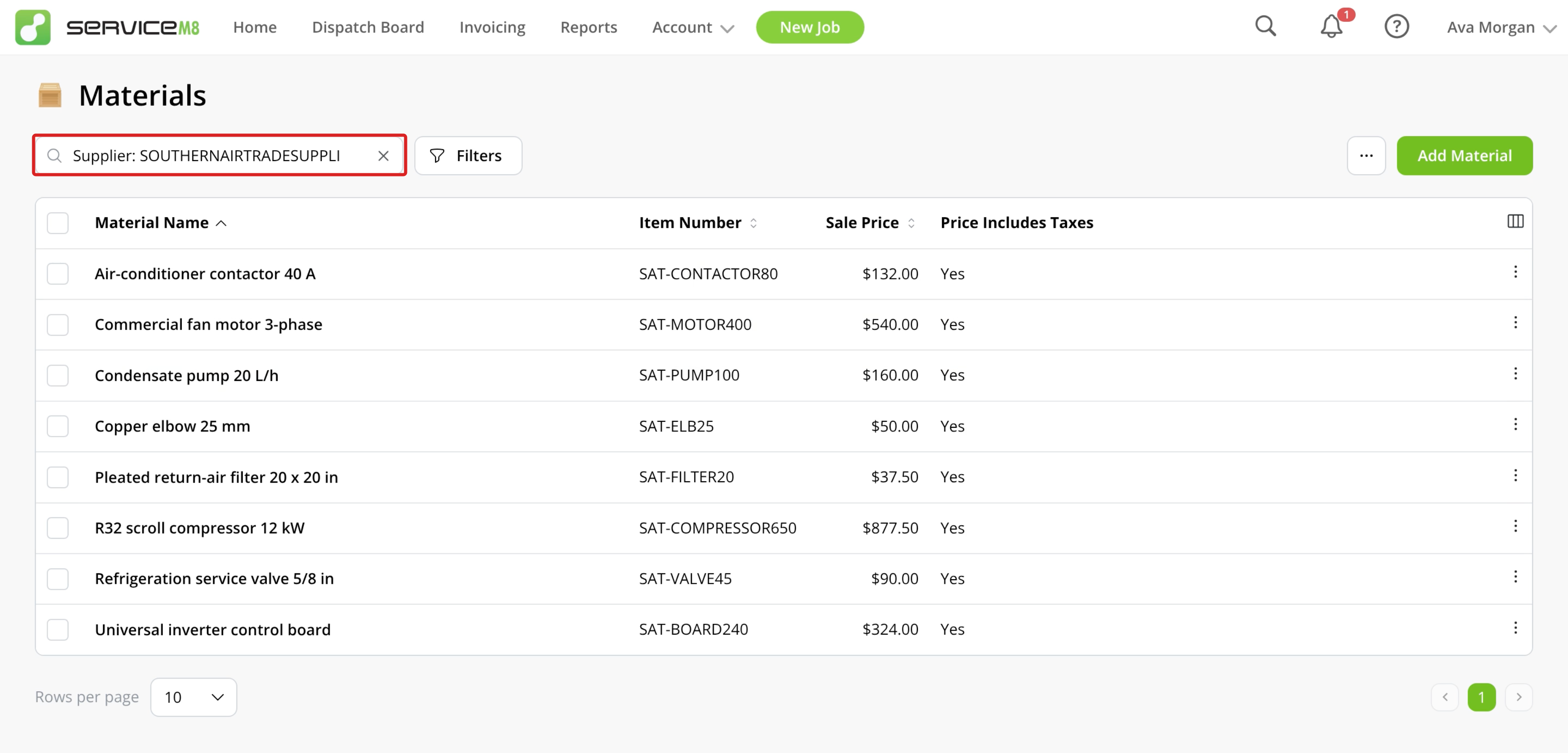This screenshot has height=753, width=1568.
Task: Sort by Item Number column
Action: click(x=697, y=223)
